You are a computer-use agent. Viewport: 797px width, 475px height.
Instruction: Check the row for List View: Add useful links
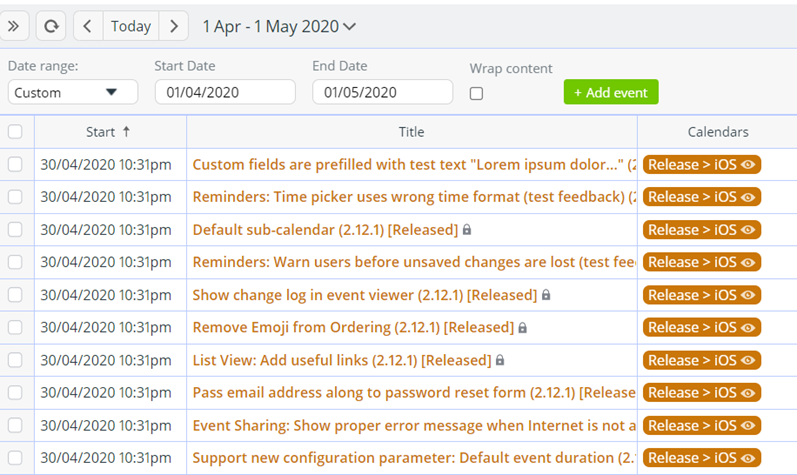click(15, 360)
